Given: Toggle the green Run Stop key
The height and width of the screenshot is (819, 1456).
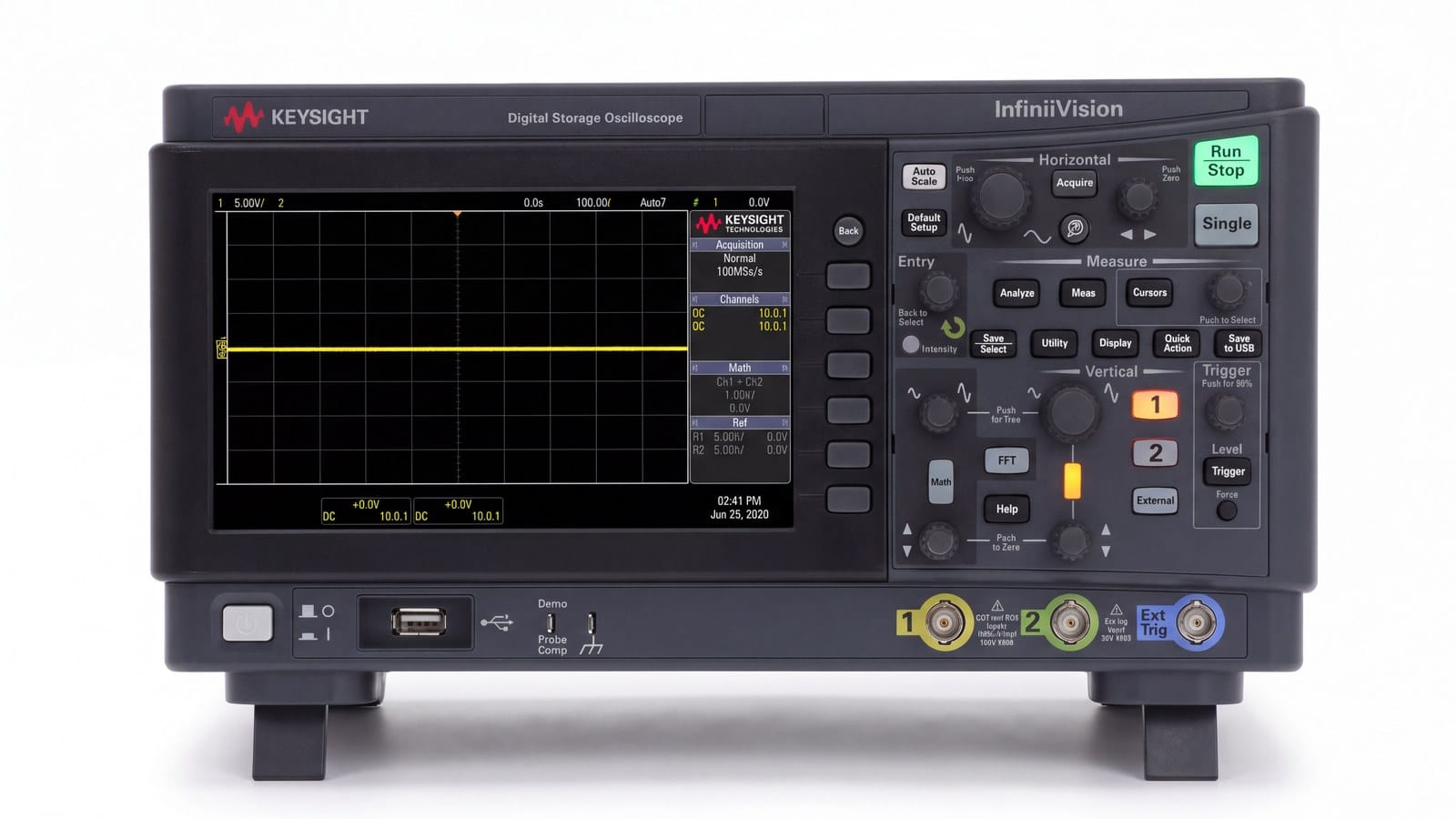Looking at the screenshot, I should [x=1226, y=161].
